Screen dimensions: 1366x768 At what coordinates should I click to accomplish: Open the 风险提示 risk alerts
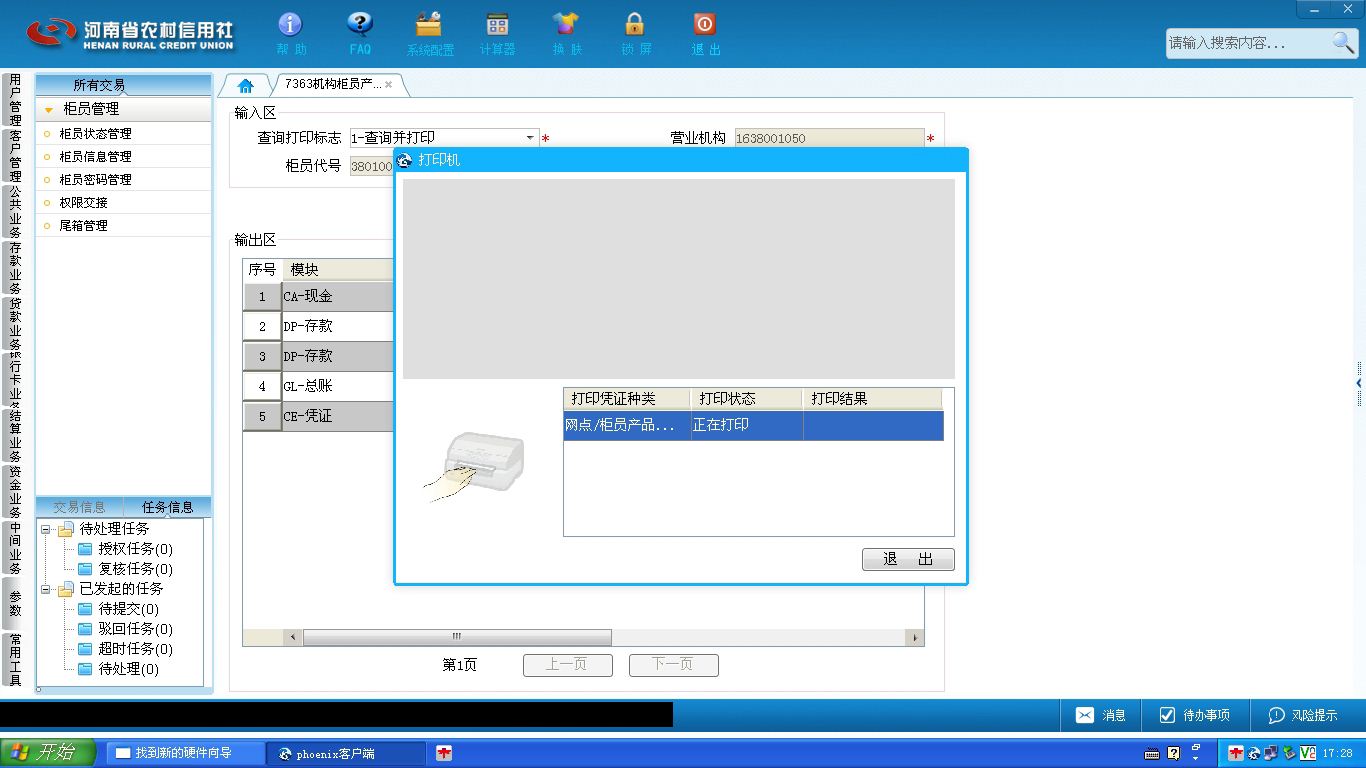(1303, 715)
